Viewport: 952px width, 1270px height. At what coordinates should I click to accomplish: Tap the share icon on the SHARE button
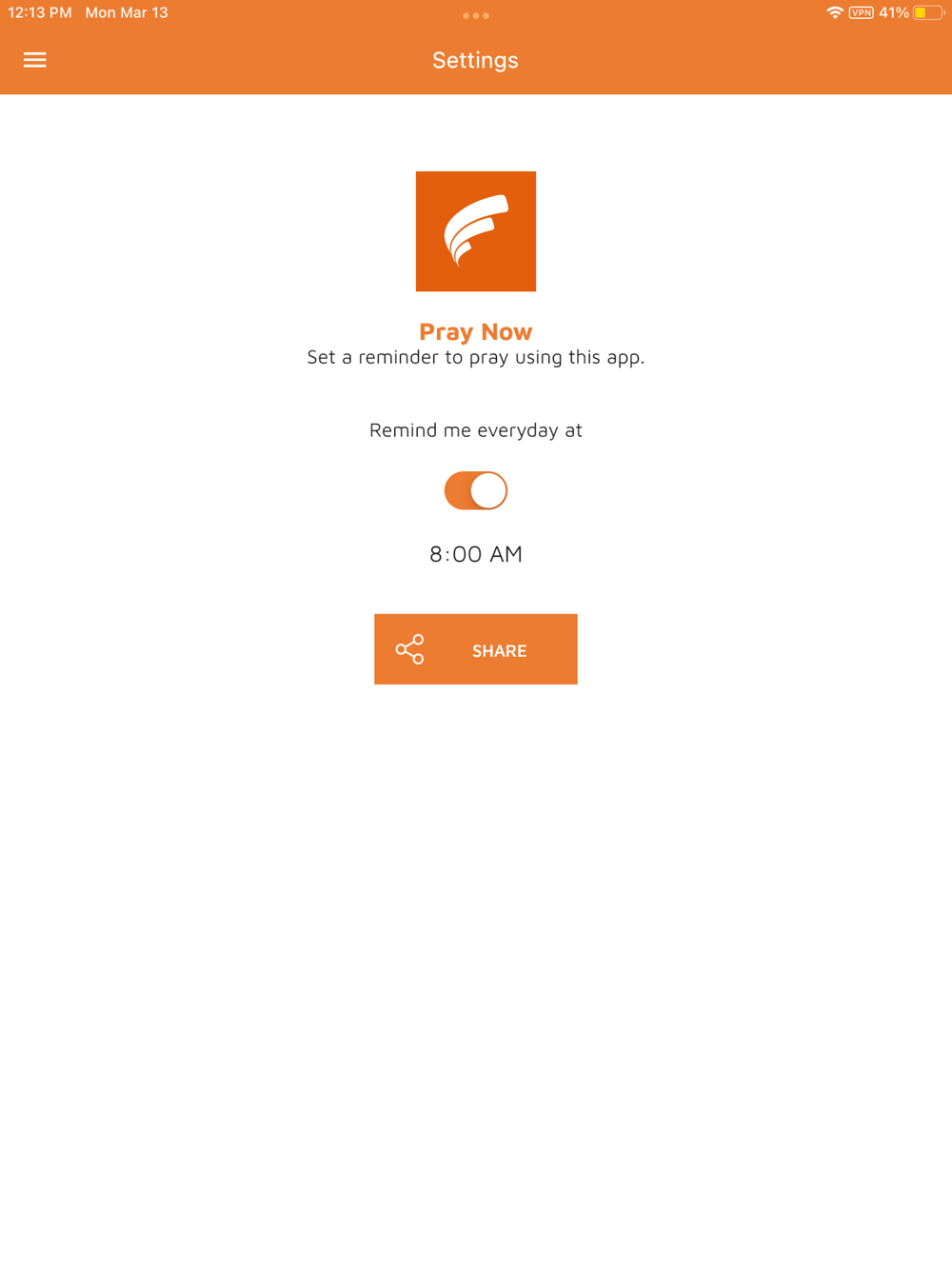click(410, 649)
